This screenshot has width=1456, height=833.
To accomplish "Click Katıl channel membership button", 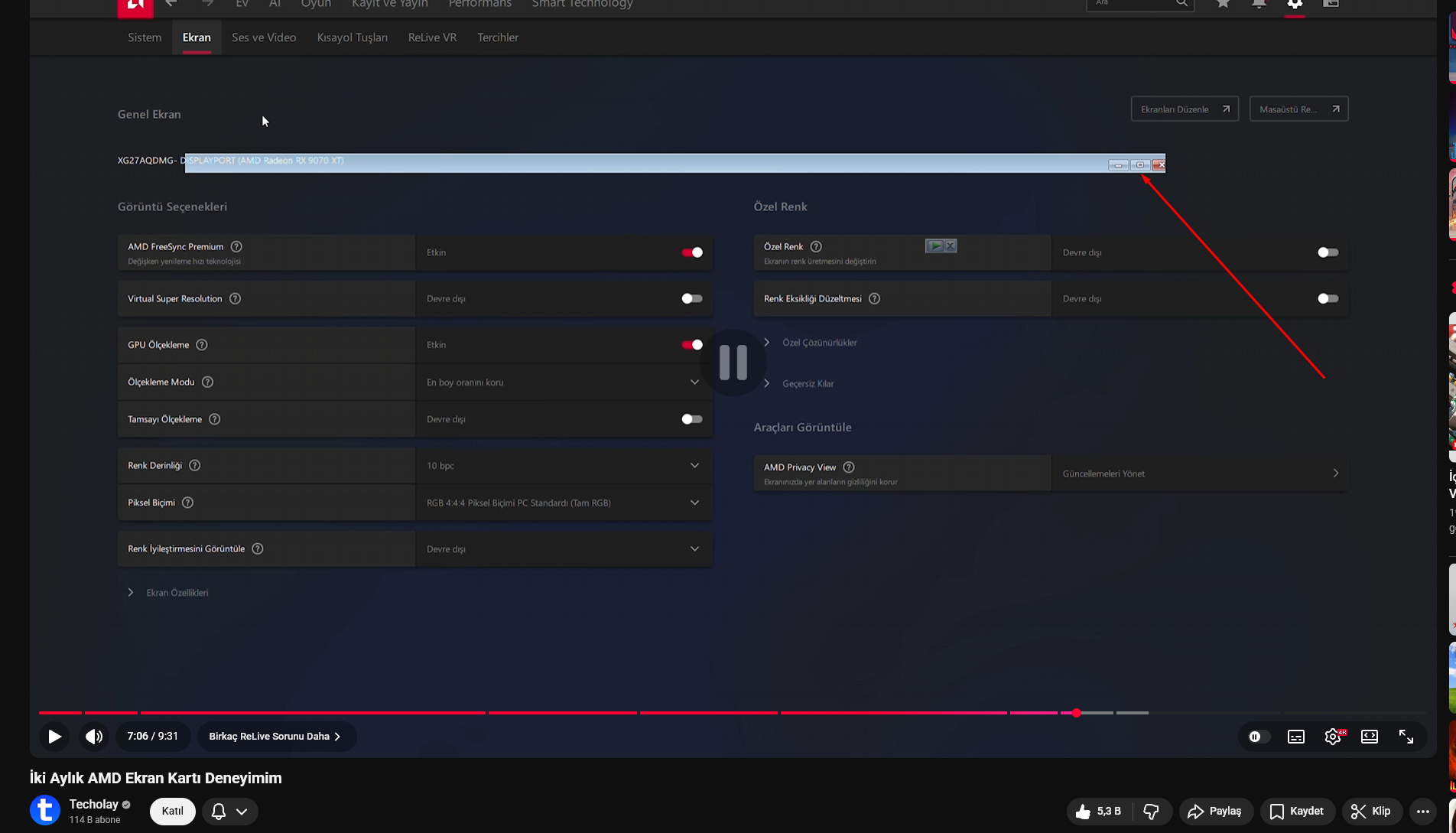I will pos(173,812).
